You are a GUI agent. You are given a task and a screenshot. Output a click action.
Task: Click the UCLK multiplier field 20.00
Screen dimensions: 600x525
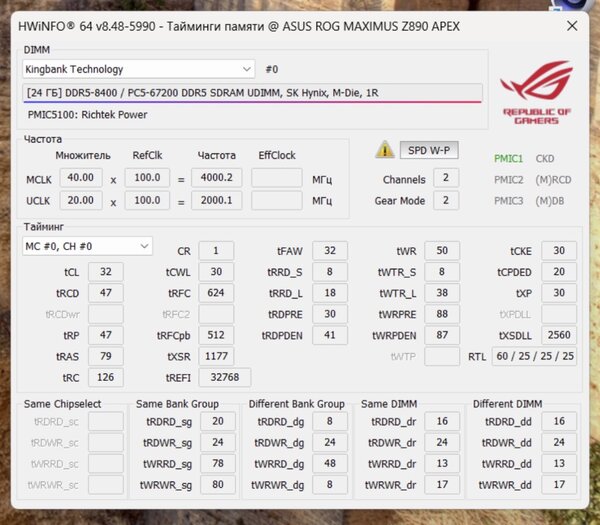coord(81,200)
